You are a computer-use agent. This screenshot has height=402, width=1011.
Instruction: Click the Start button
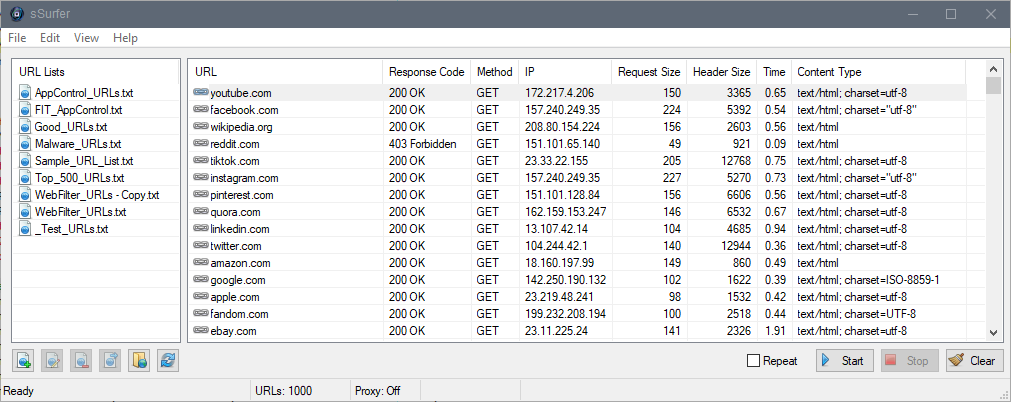click(x=845, y=361)
